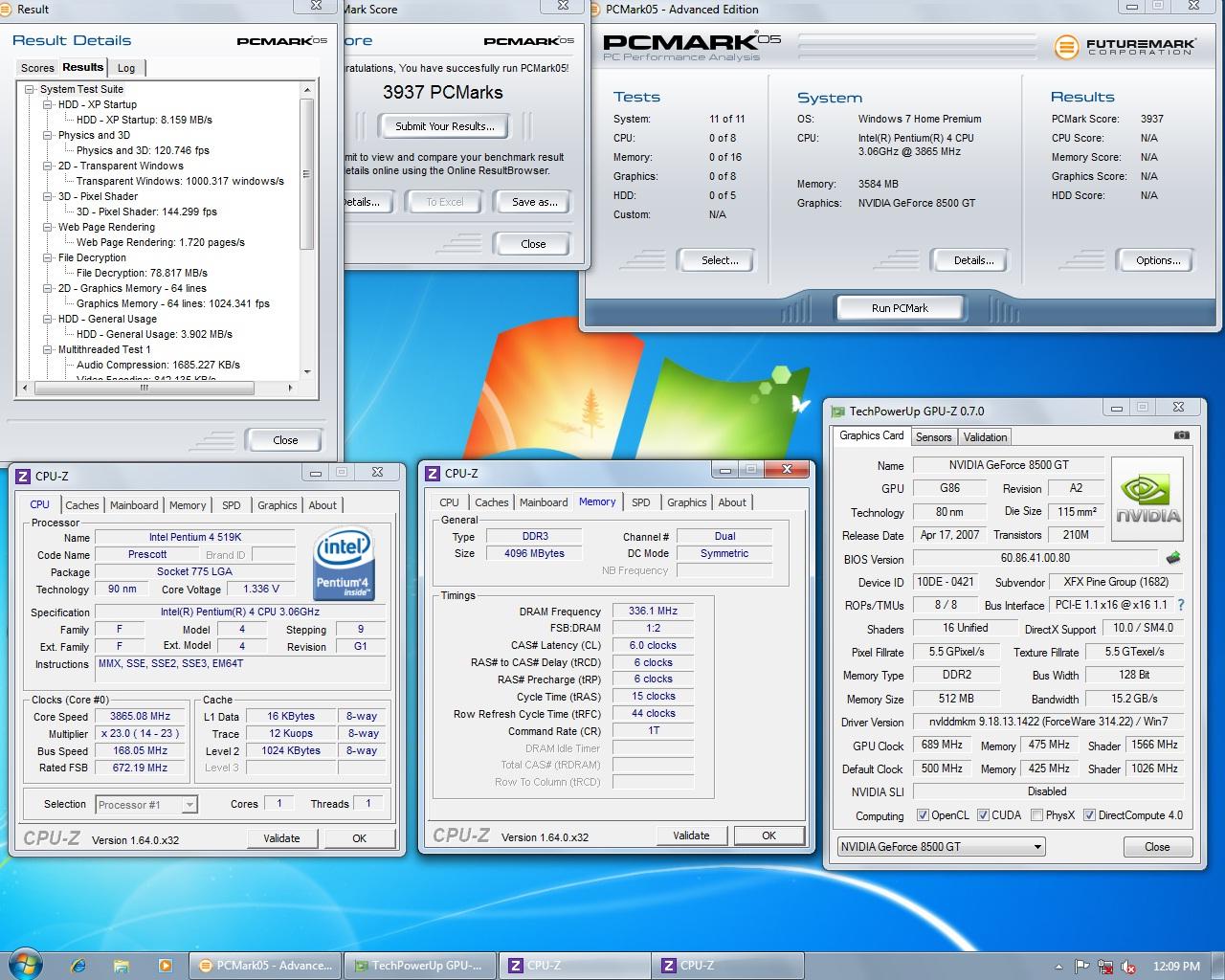Click the vertical scrollbar down arrow in Results
Image resolution: width=1225 pixels, height=980 pixels.
click(x=307, y=371)
